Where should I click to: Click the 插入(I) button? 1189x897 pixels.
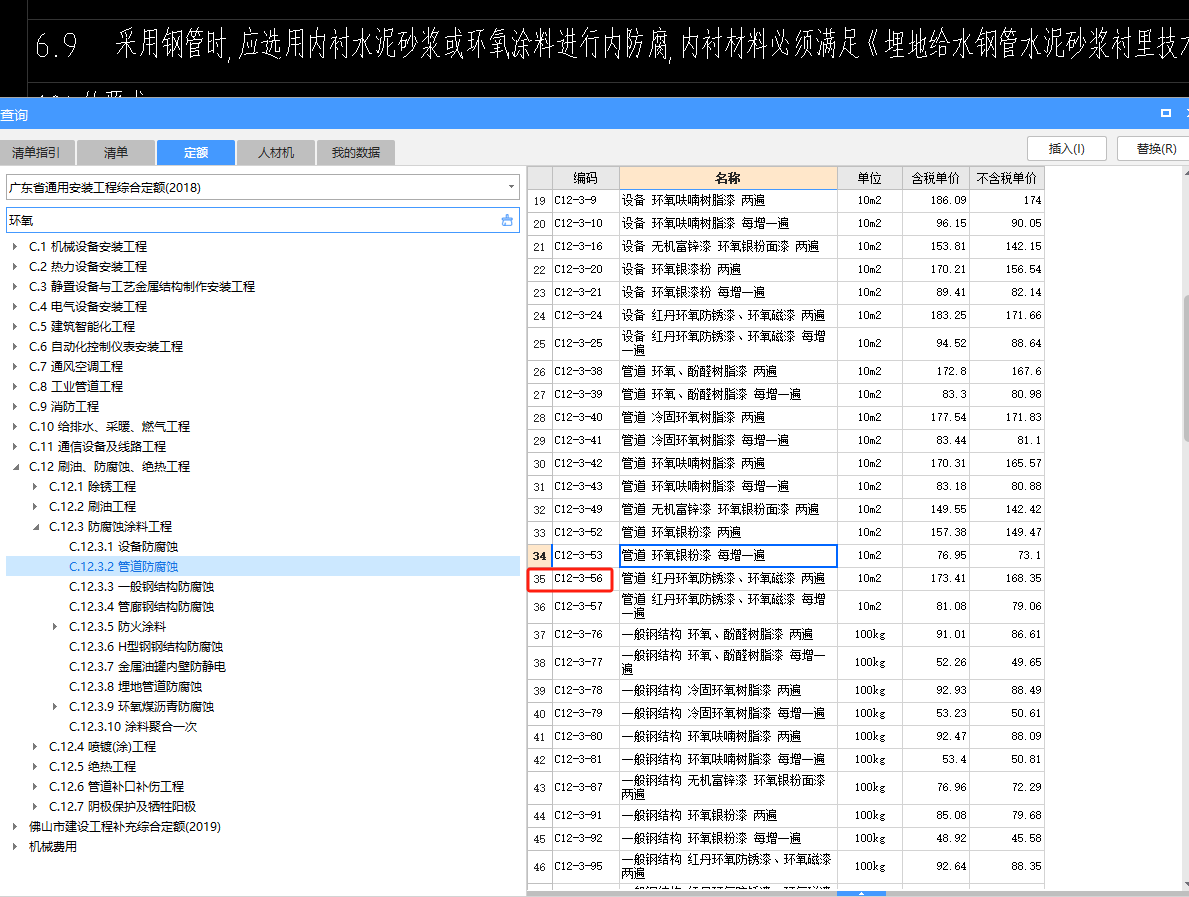click(1066, 149)
